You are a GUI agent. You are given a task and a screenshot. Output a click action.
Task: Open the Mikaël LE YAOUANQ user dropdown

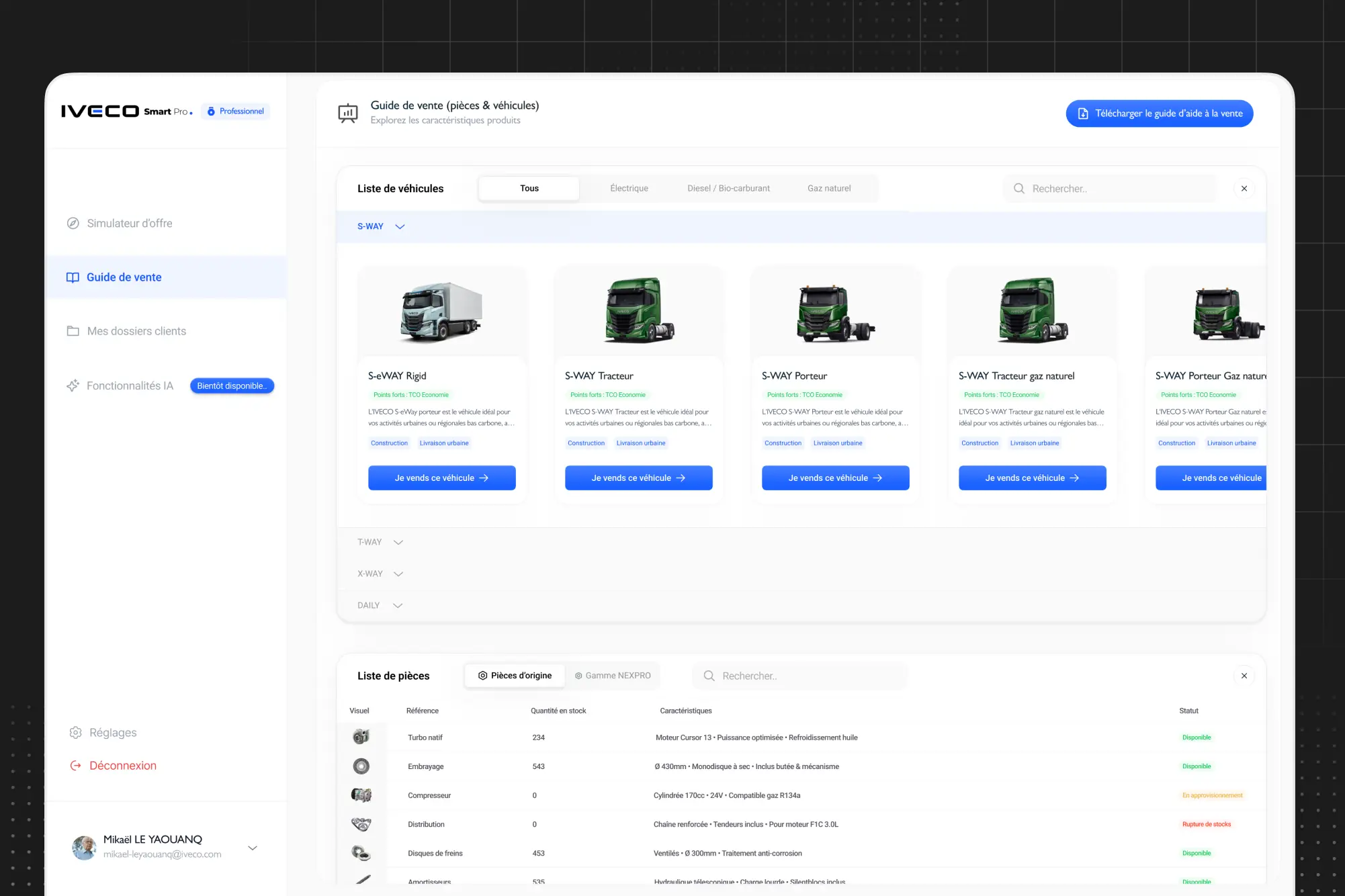click(x=253, y=848)
